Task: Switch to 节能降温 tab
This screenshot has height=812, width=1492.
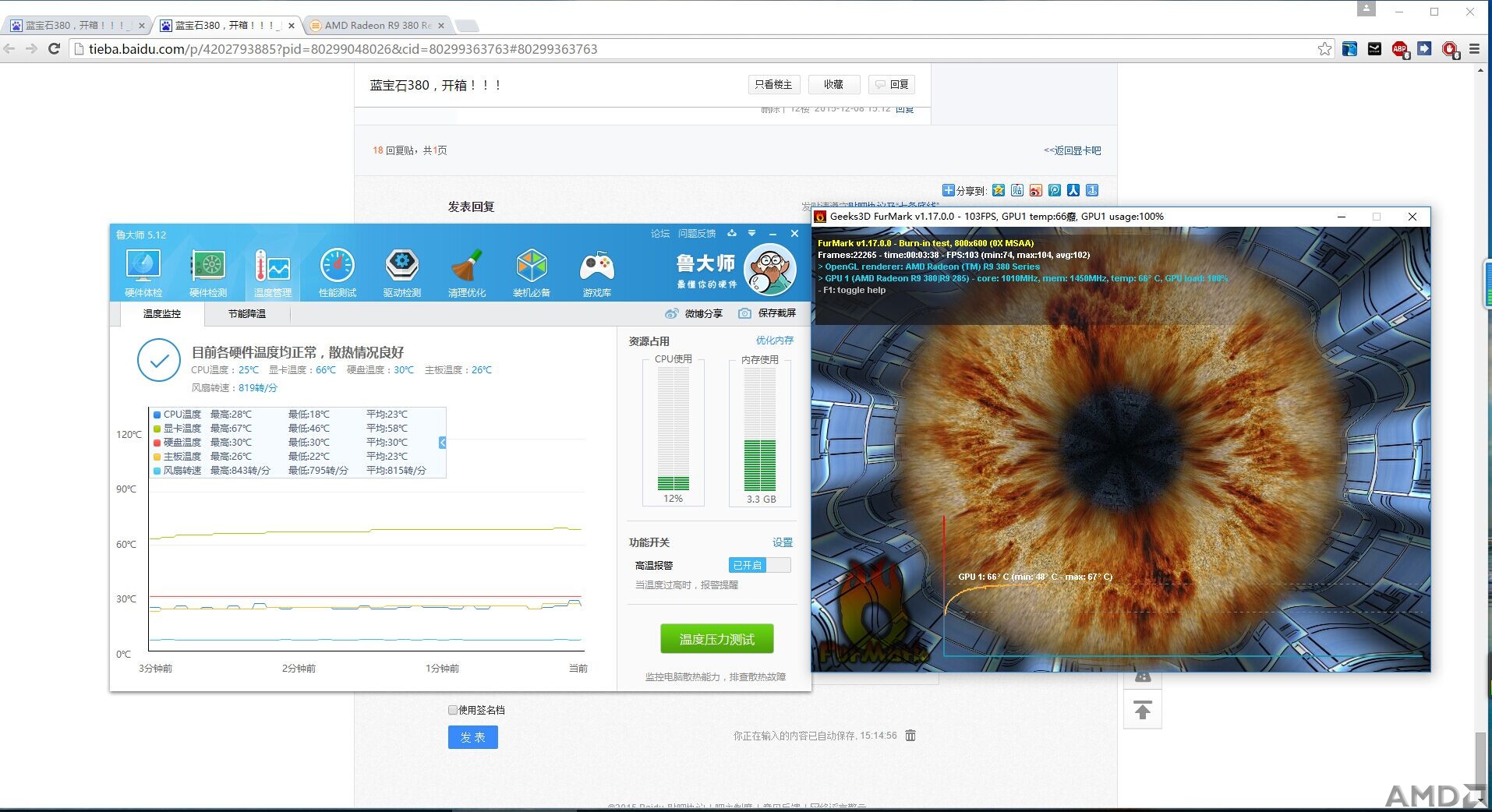Action: [247, 314]
